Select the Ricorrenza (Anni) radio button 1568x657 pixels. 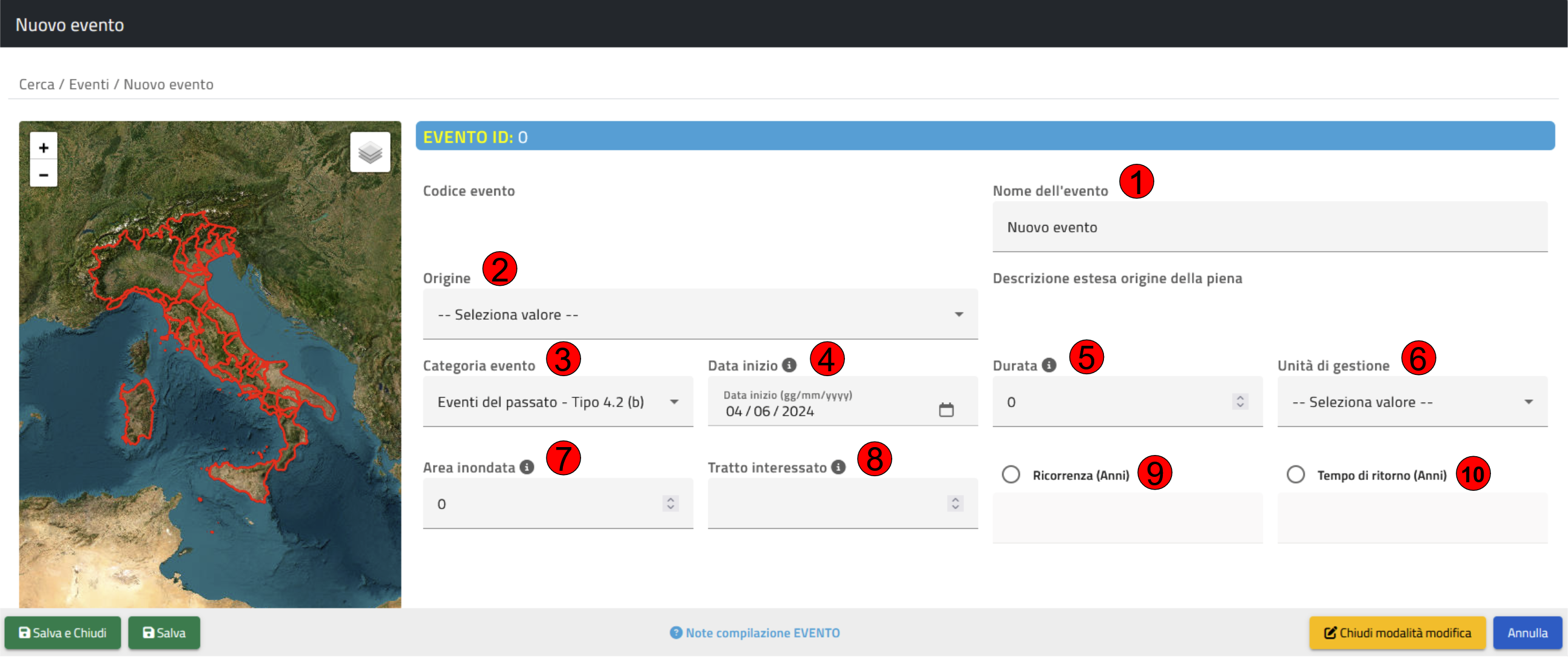point(1011,474)
